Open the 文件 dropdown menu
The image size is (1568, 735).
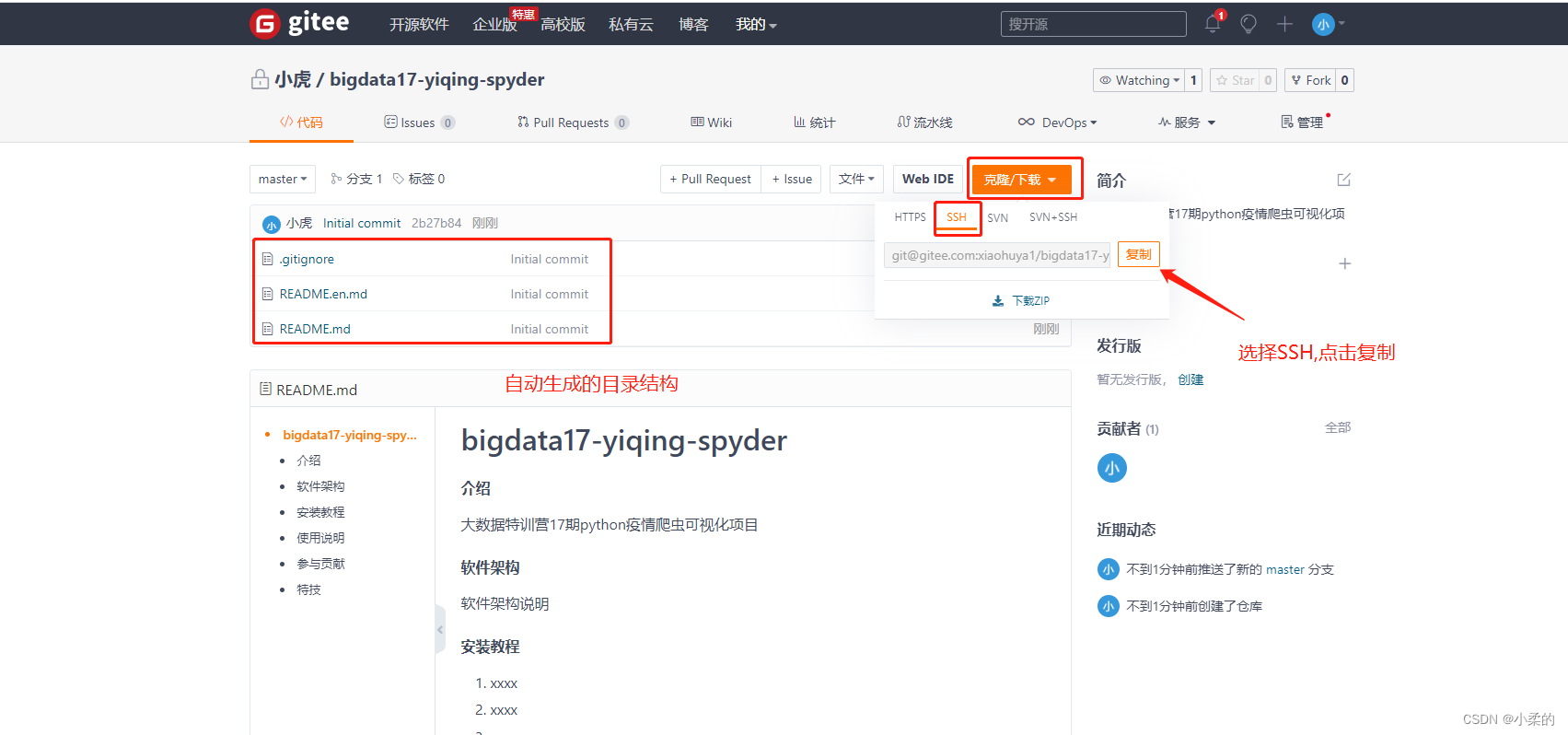tap(856, 179)
